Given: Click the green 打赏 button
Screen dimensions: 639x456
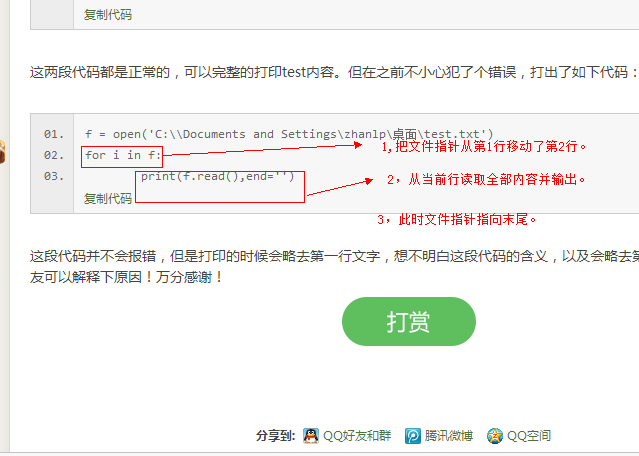Looking at the screenshot, I should coord(409,322).
